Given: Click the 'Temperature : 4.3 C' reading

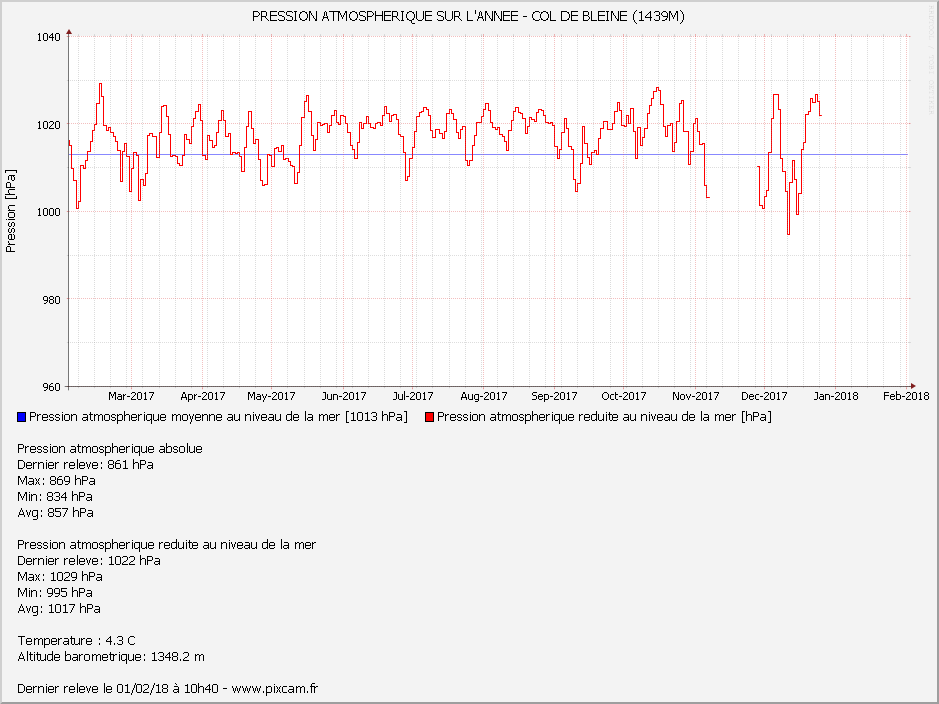Looking at the screenshot, I should click(76, 640).
